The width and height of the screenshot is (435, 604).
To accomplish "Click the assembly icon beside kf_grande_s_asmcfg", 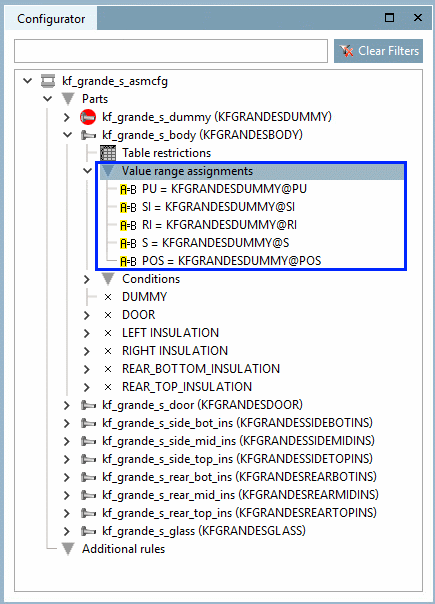I will pos(48,81).
